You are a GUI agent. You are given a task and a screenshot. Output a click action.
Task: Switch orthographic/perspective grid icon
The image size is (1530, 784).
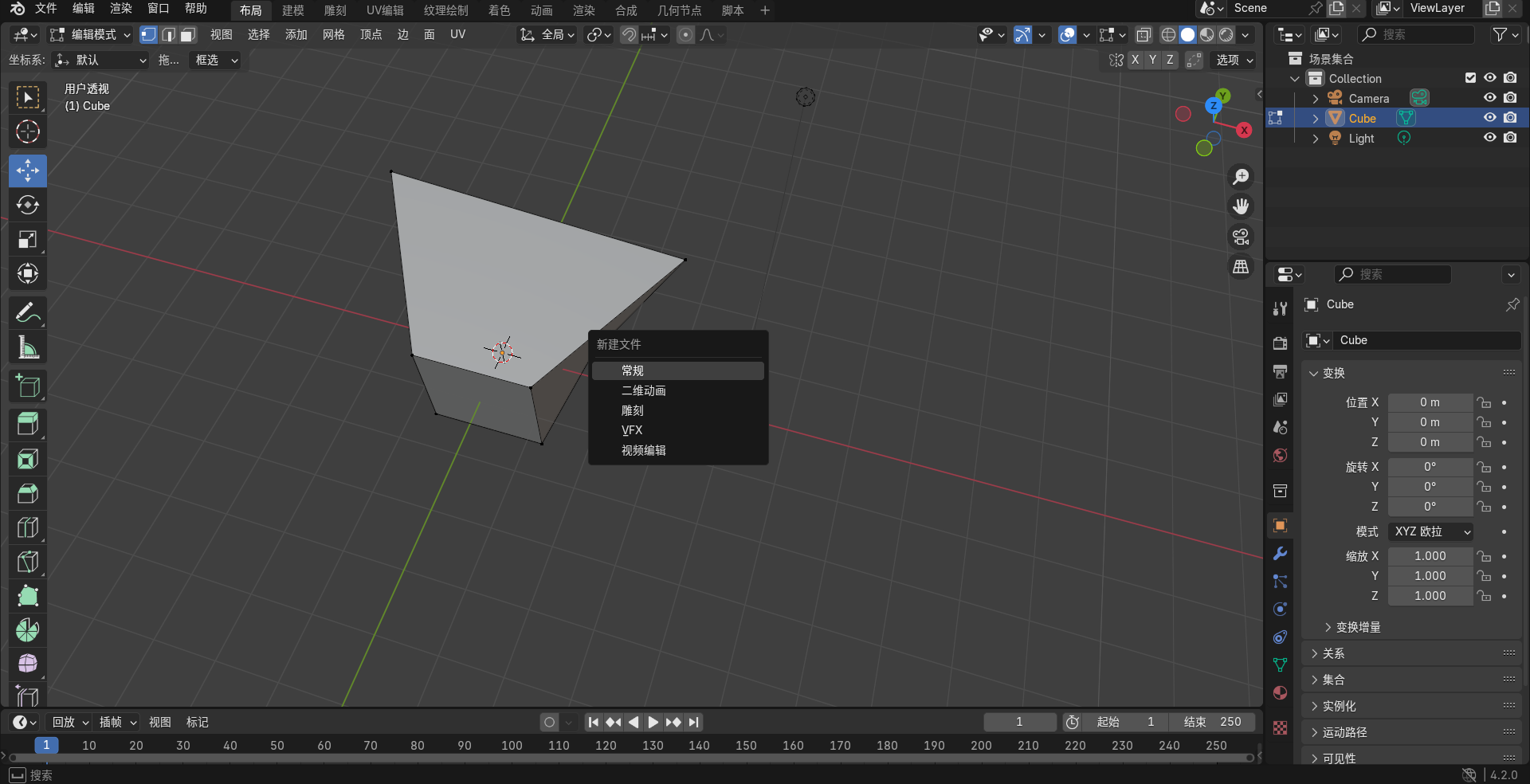coord(1241,268)
